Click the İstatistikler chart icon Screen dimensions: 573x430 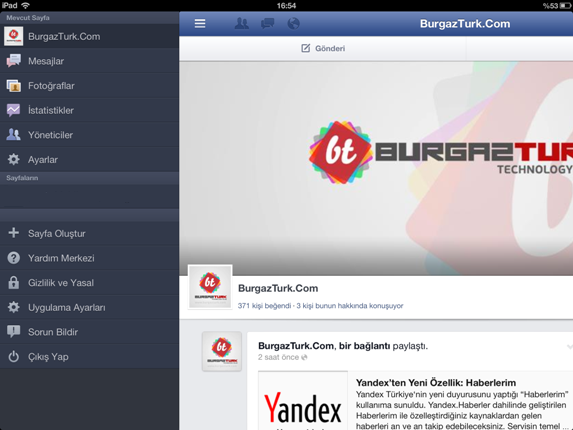pyautogui.click(x=14, y=110)
